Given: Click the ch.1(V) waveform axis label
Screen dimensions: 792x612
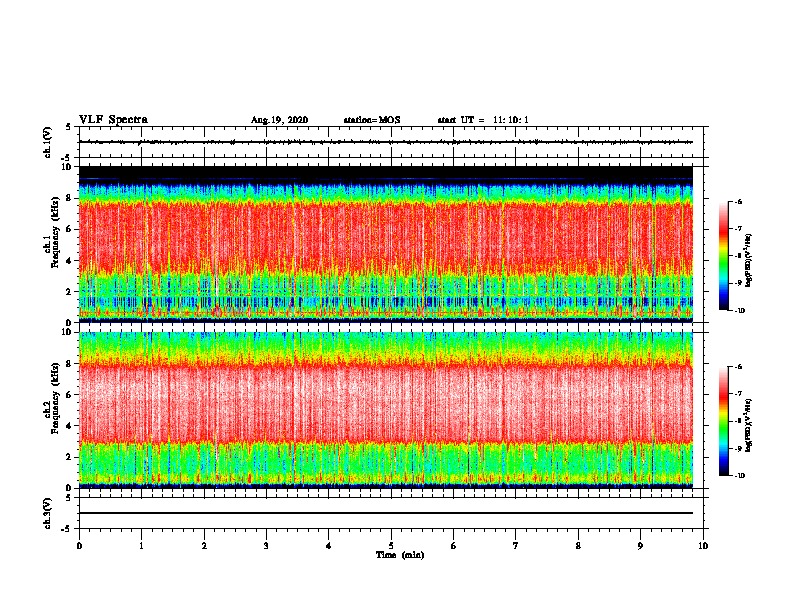Looking at the screenshot, I should coord(48,142).
